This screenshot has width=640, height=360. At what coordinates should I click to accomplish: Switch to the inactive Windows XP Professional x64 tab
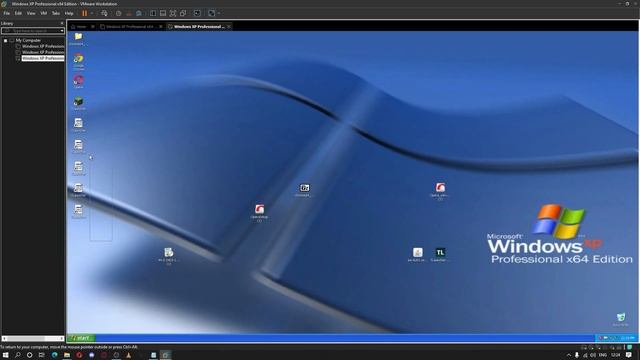(x=130, y=27)
